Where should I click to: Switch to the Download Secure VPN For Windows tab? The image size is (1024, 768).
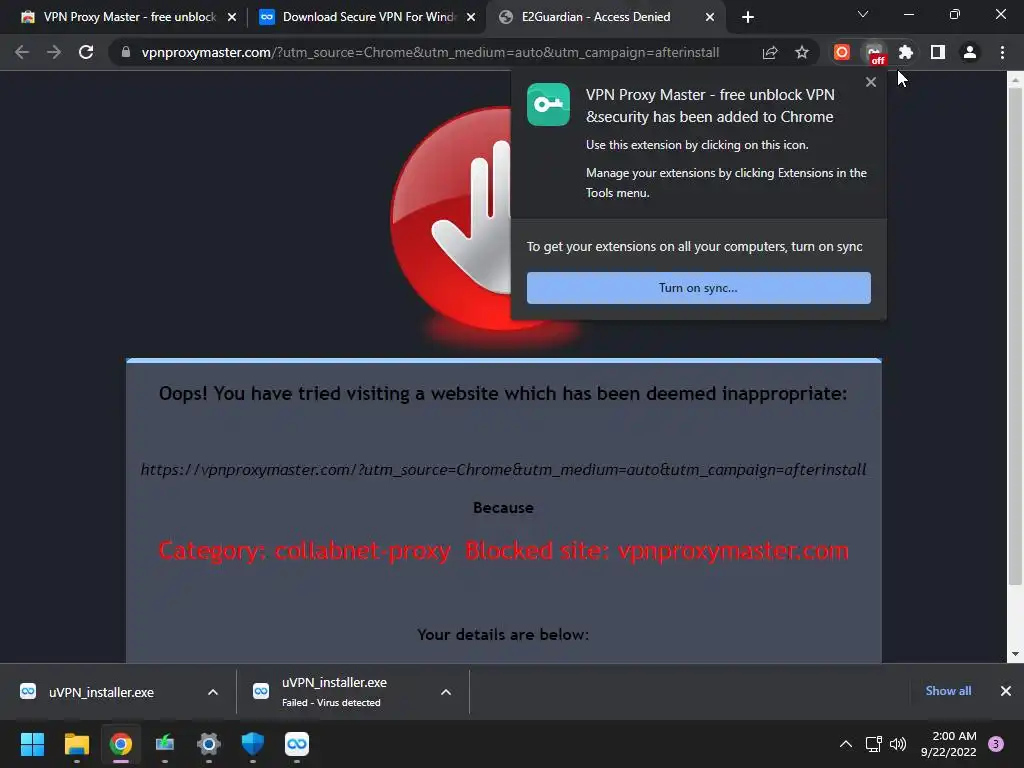(x=369, y=17)
